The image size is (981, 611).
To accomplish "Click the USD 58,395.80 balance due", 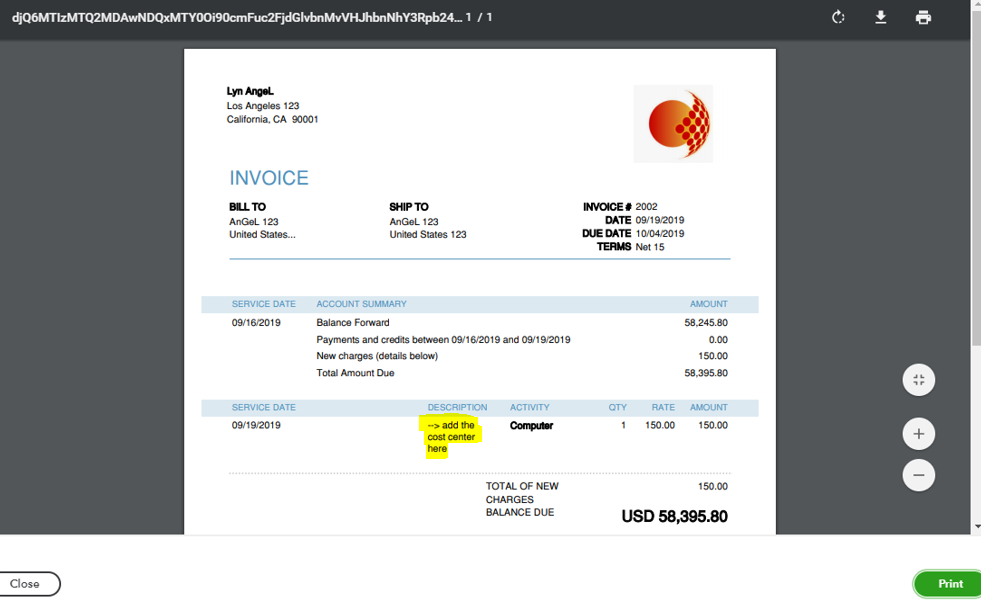I will click(x=674, y=517).
